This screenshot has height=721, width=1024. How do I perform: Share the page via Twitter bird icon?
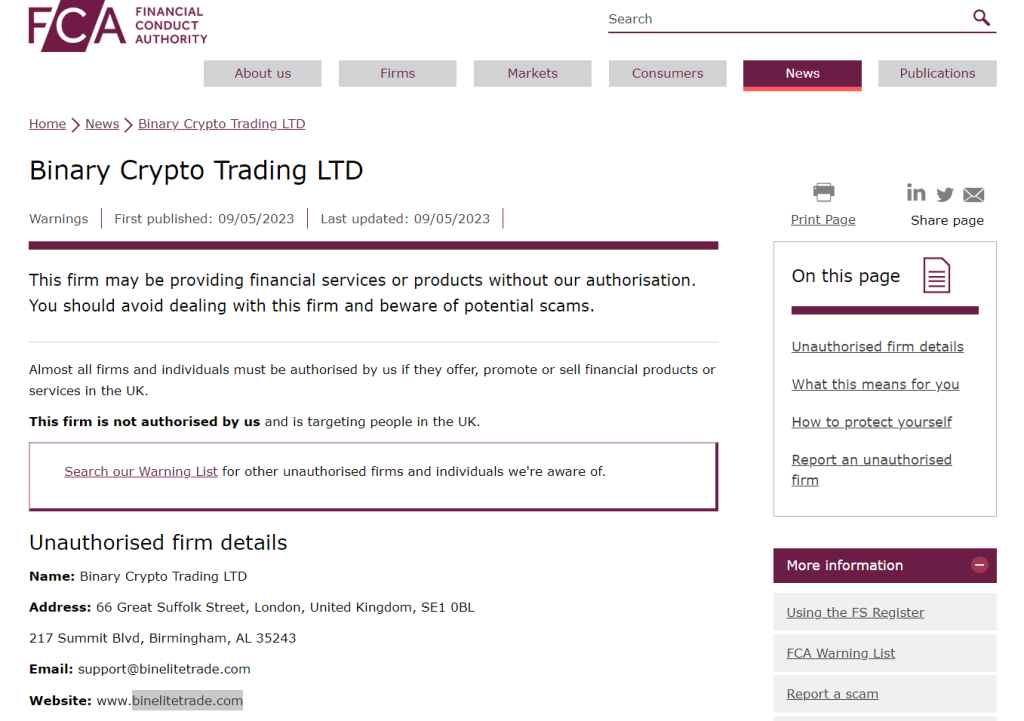944,194
